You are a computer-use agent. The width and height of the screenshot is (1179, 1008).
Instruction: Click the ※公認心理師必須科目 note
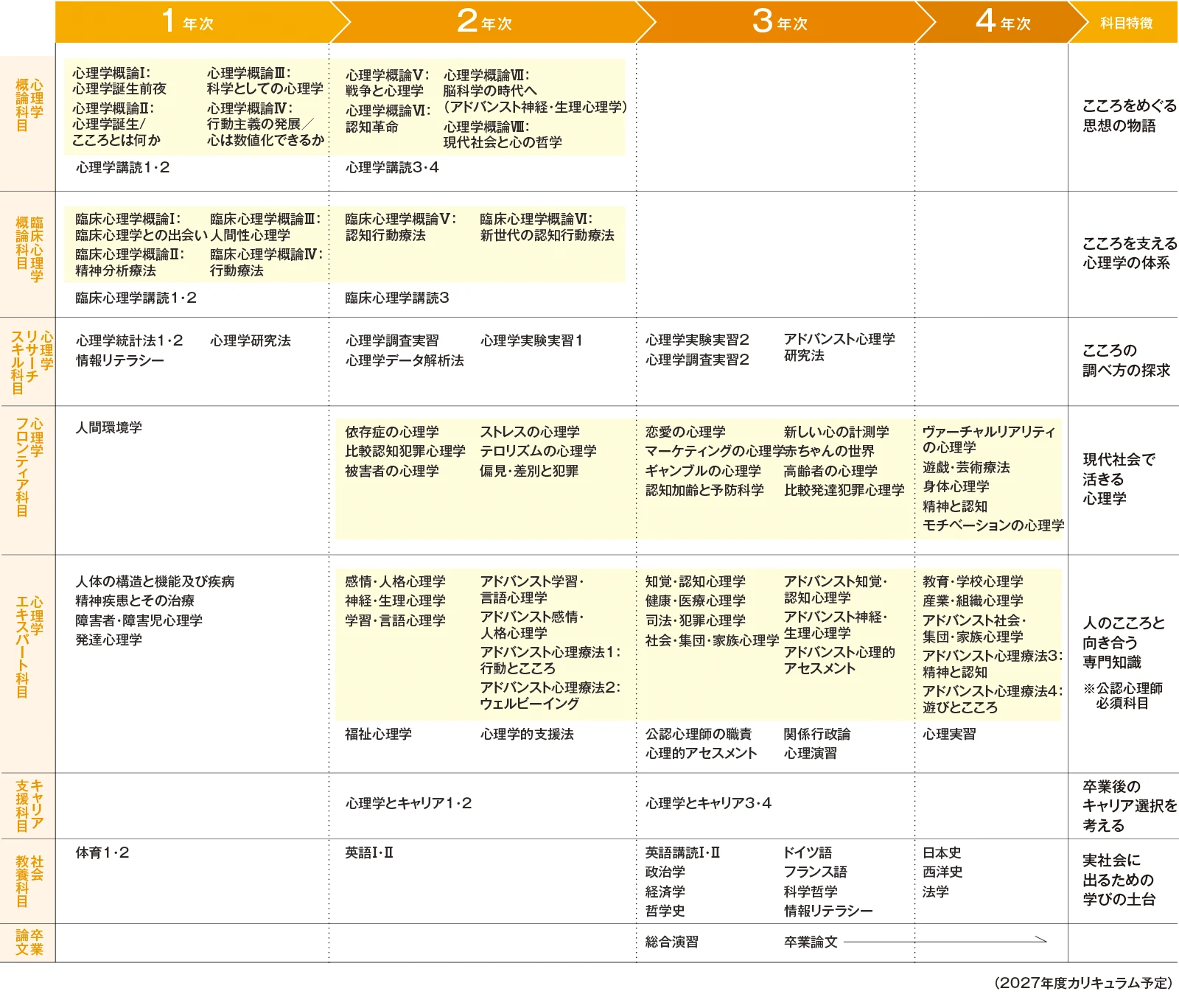(1122, 696)
